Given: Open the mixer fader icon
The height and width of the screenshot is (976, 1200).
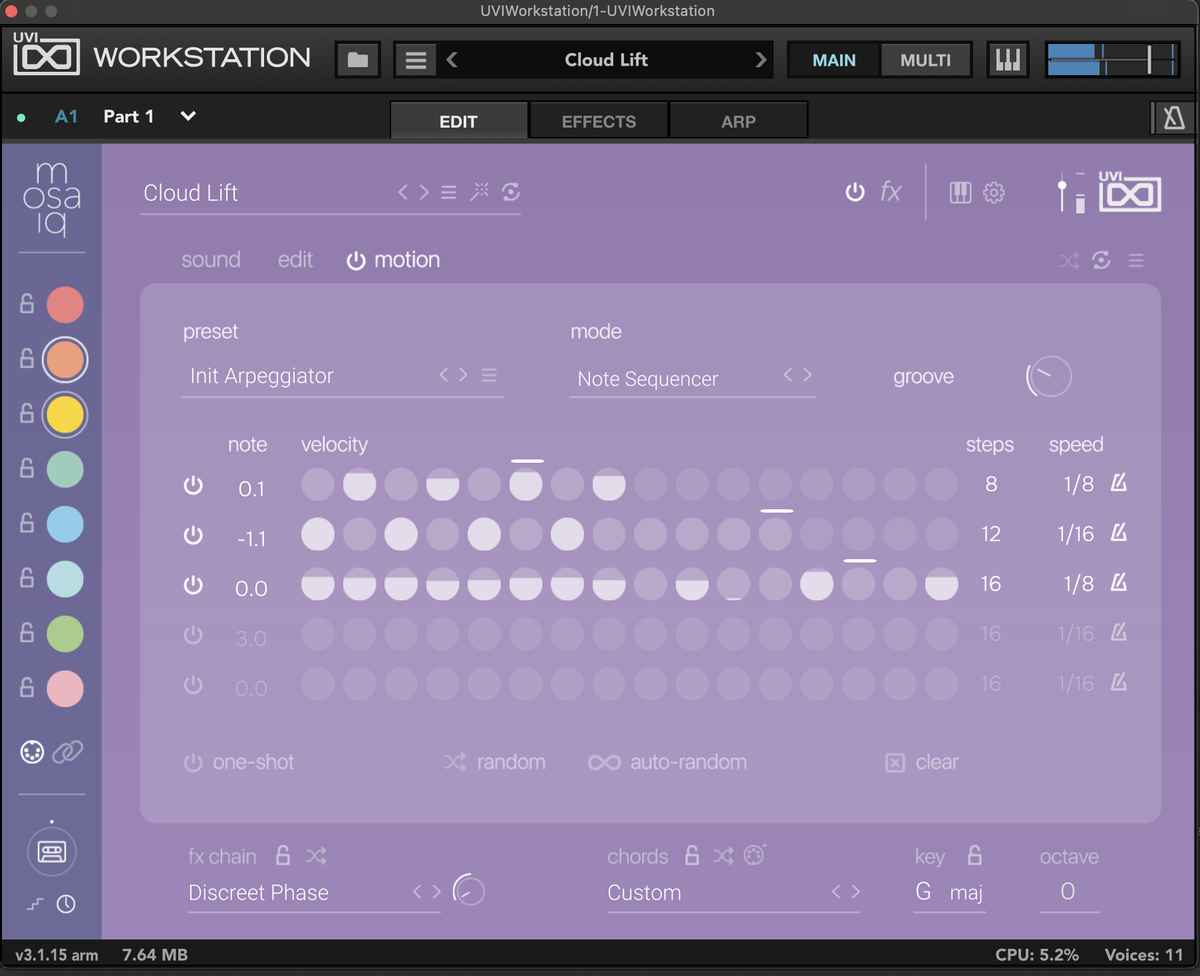Looking at the screenshot, I should click(1071, 192).
